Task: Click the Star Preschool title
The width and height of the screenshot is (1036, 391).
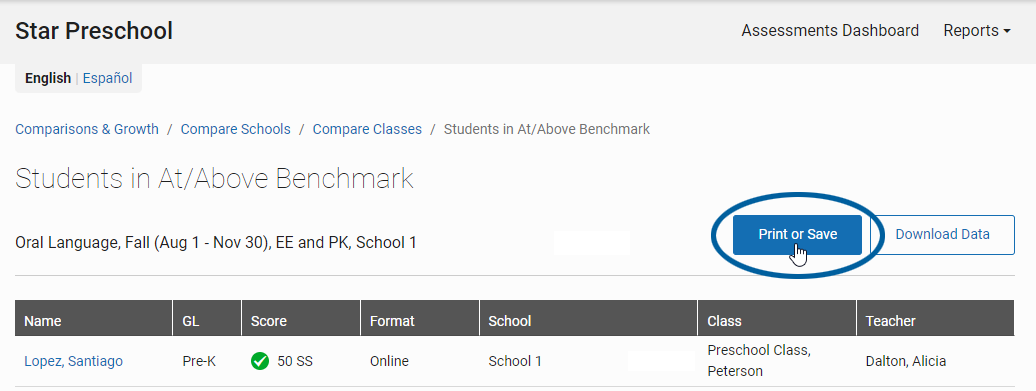Action: pyautogui.click(x=94, y=31)
